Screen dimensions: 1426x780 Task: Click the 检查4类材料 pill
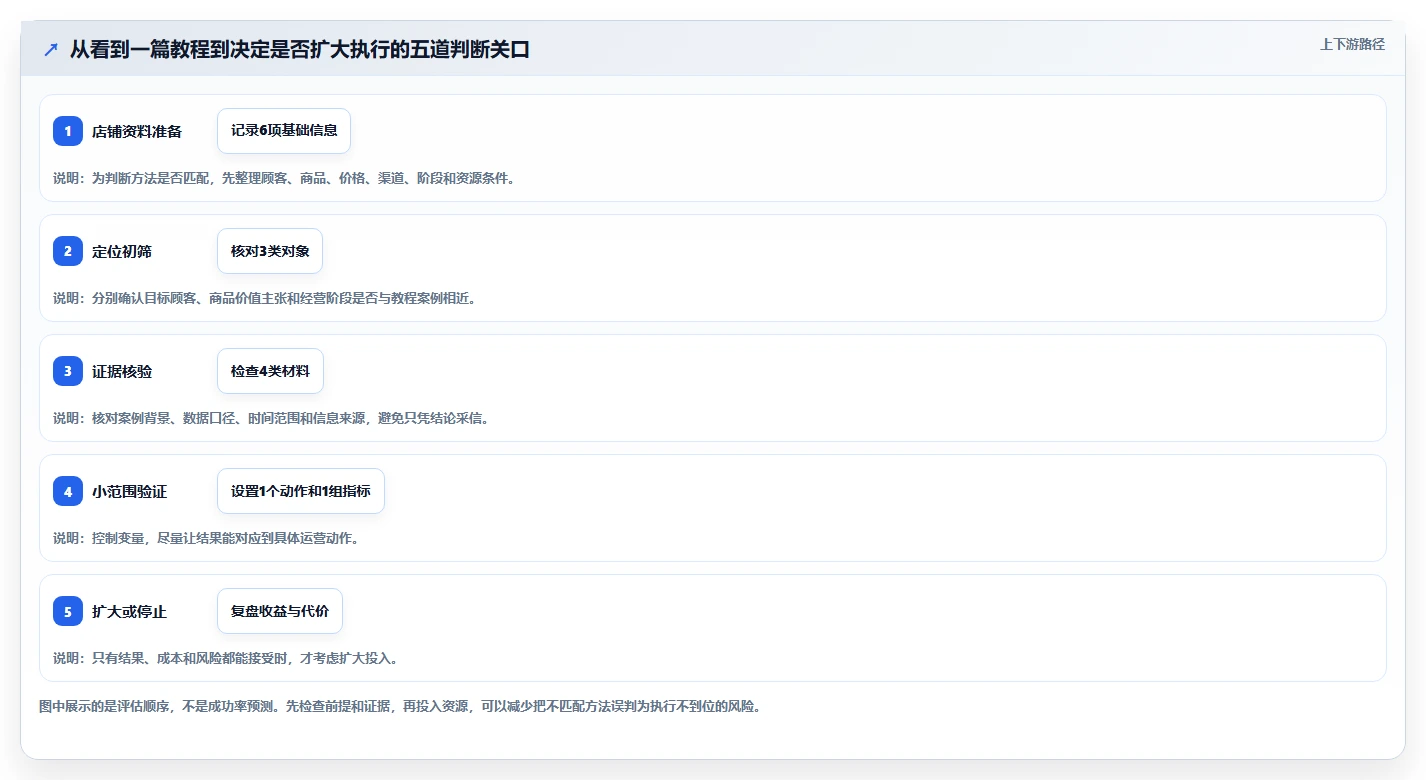[x=270, y=371]
